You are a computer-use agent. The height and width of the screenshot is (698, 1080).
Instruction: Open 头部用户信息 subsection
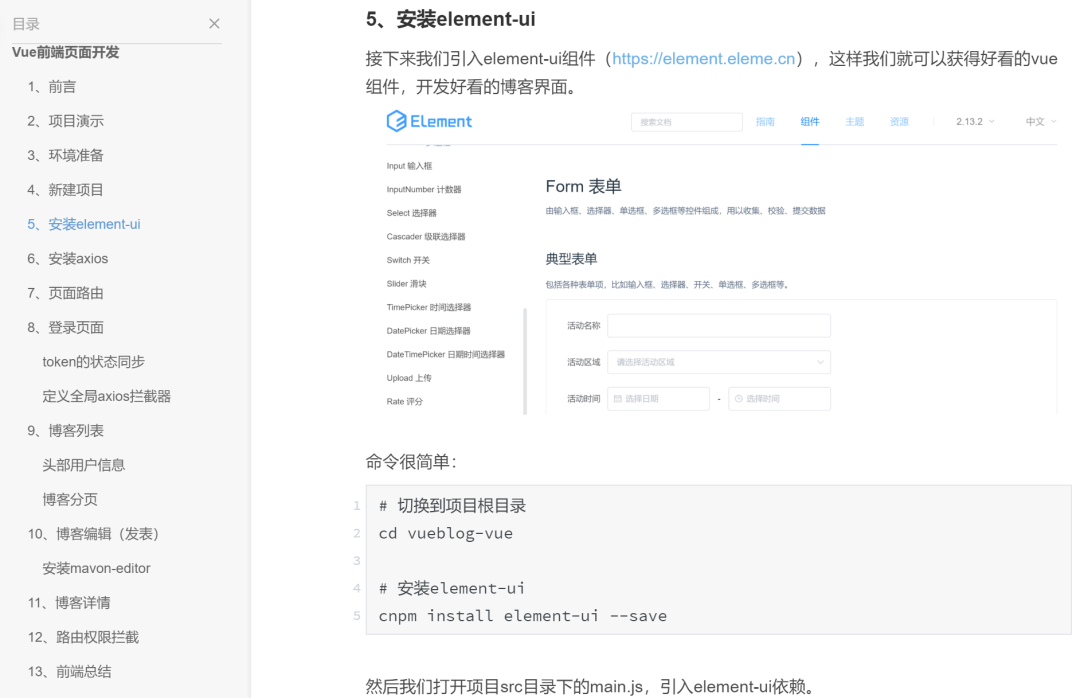tap(83, 466)
